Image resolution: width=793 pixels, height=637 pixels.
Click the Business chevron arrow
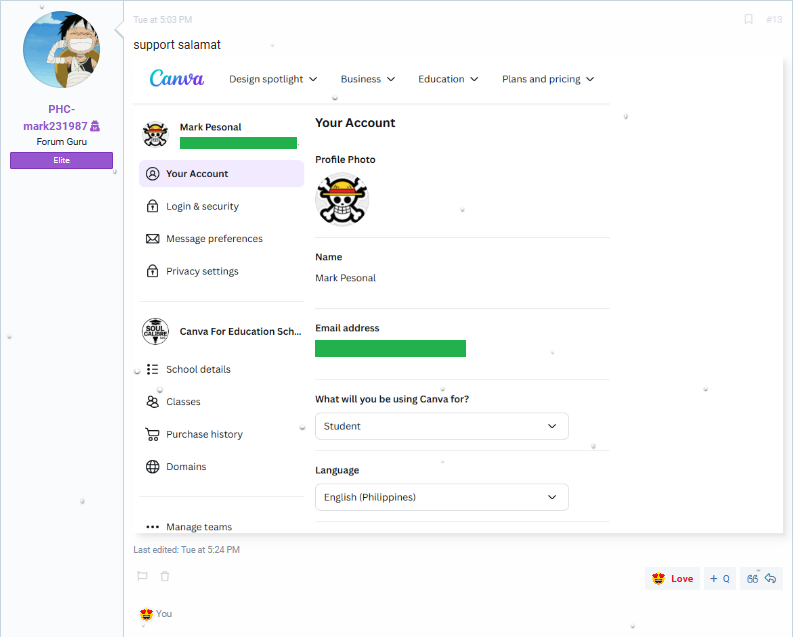click(391, 79)
